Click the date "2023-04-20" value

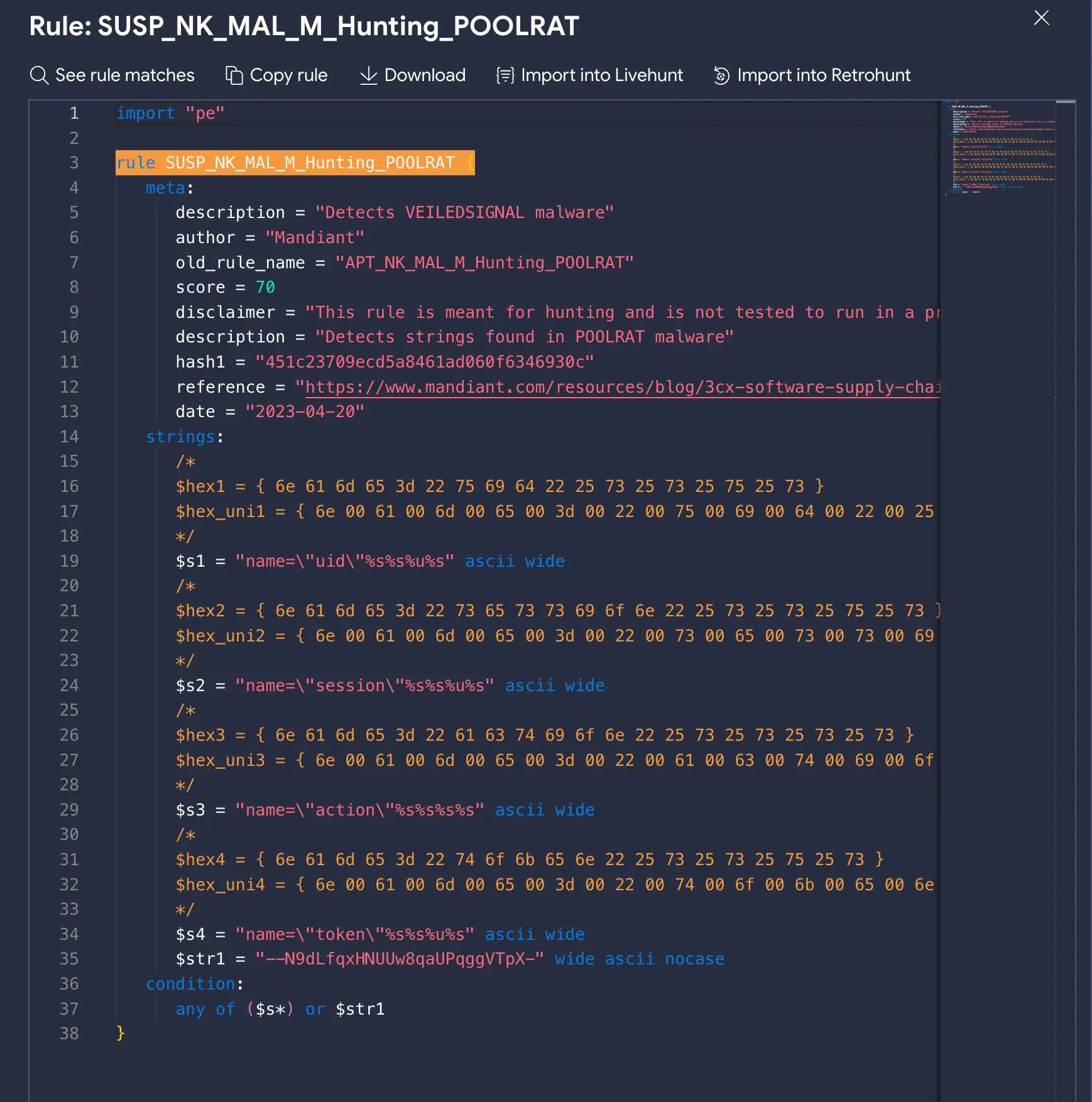305,412
